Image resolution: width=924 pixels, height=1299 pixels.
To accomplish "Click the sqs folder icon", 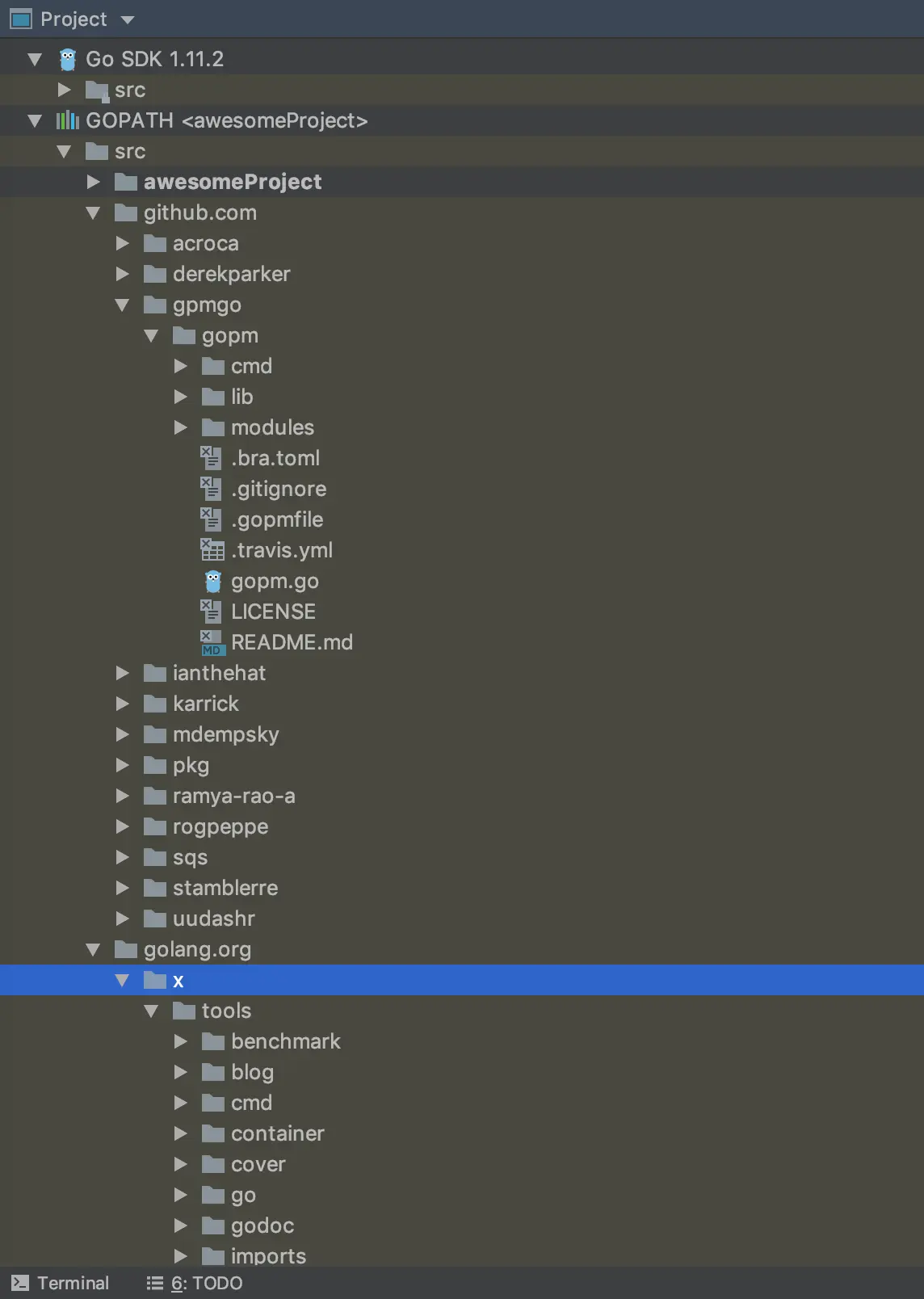I will click(x=155, y=857).
